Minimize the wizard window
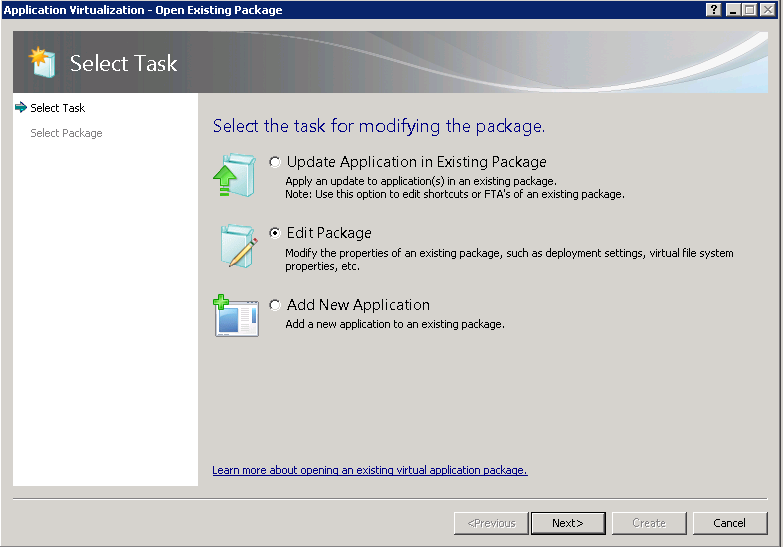783x547 pixels. pos(733,9)
